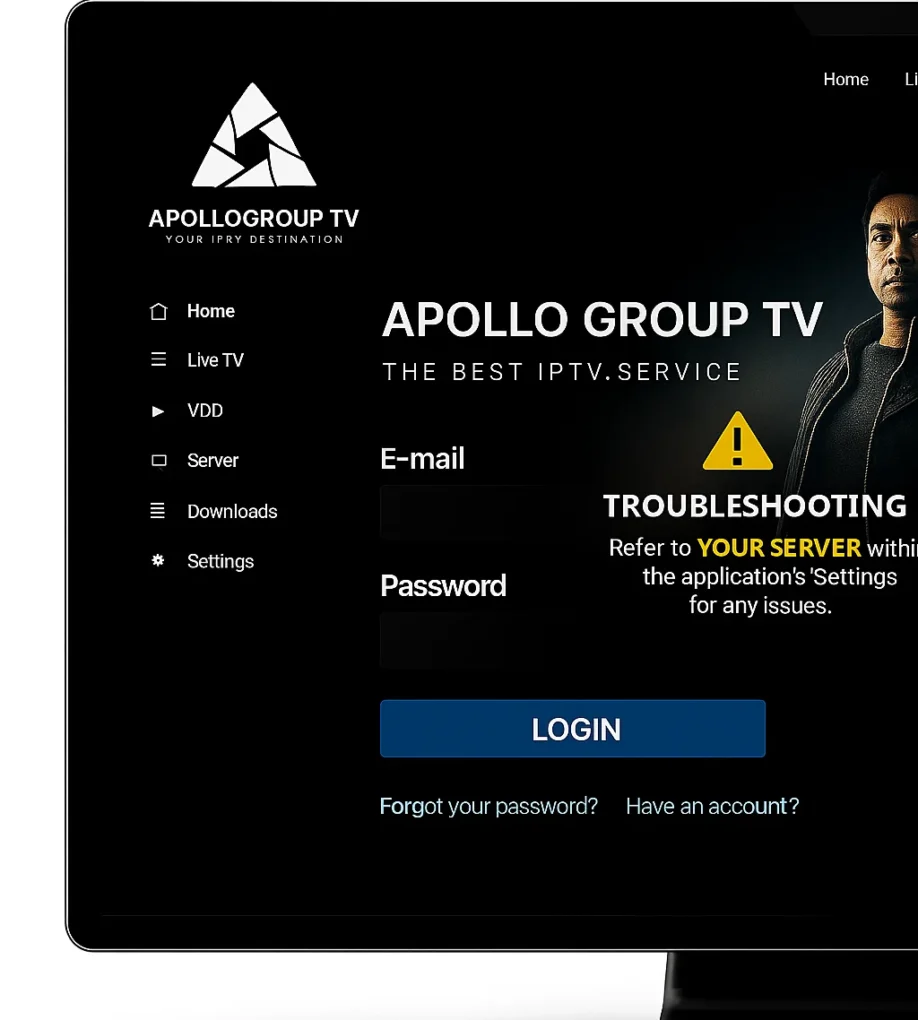
Task: Click the Home house icon in sidebar
Action: (x=159, y=312)
